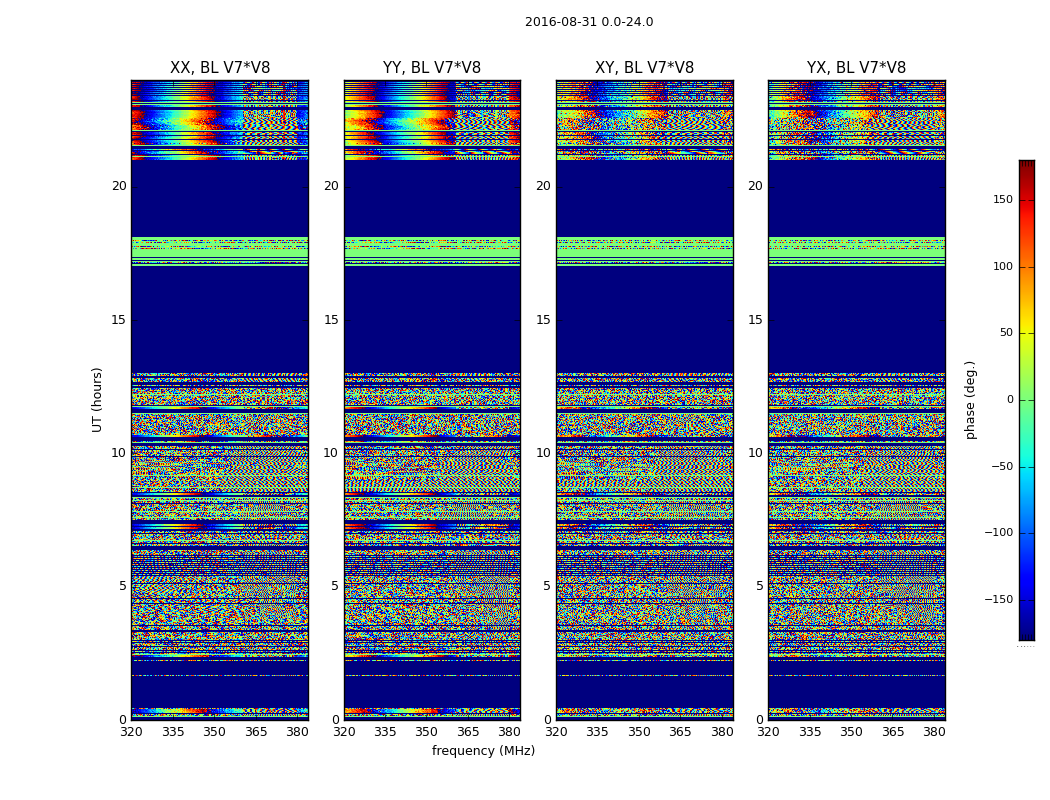The height and width of the screenshot is (800, 1050).
Task: Click the '5' hour tick of XX plot
Action: click(x=123, y=586)
